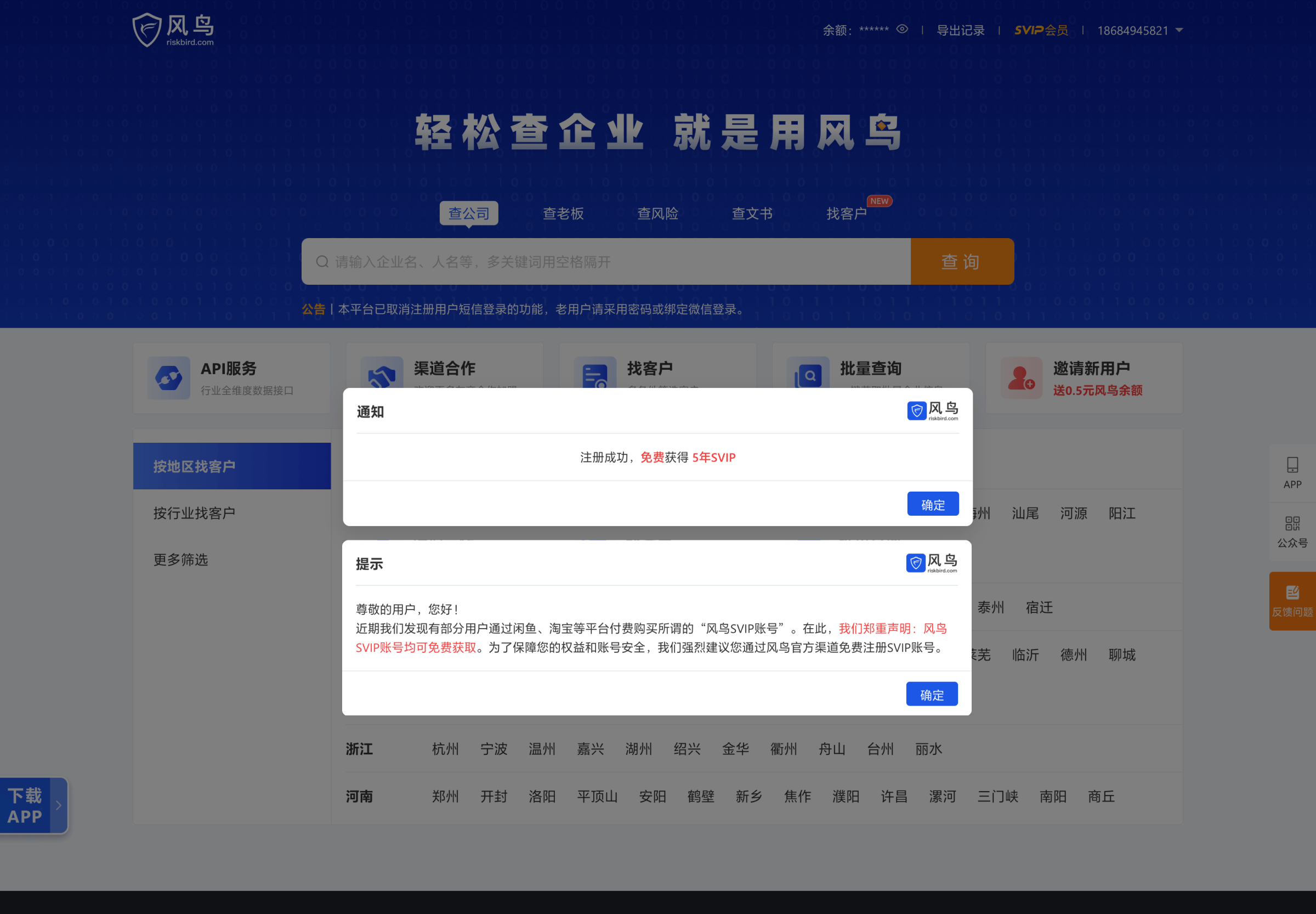Select city 河源
The width and height of the screenshot is (1316, 914).
pos(1073,513)
